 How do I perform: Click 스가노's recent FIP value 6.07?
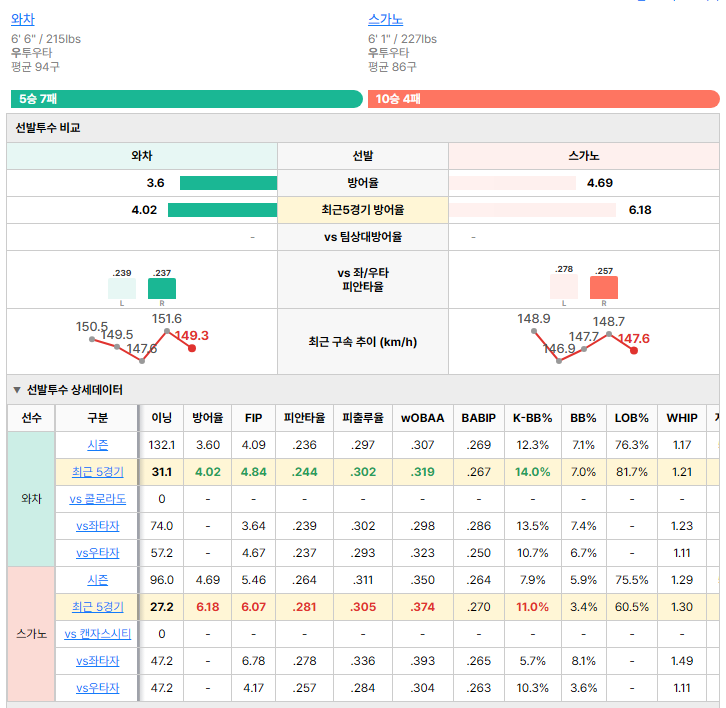coord(253,607)
